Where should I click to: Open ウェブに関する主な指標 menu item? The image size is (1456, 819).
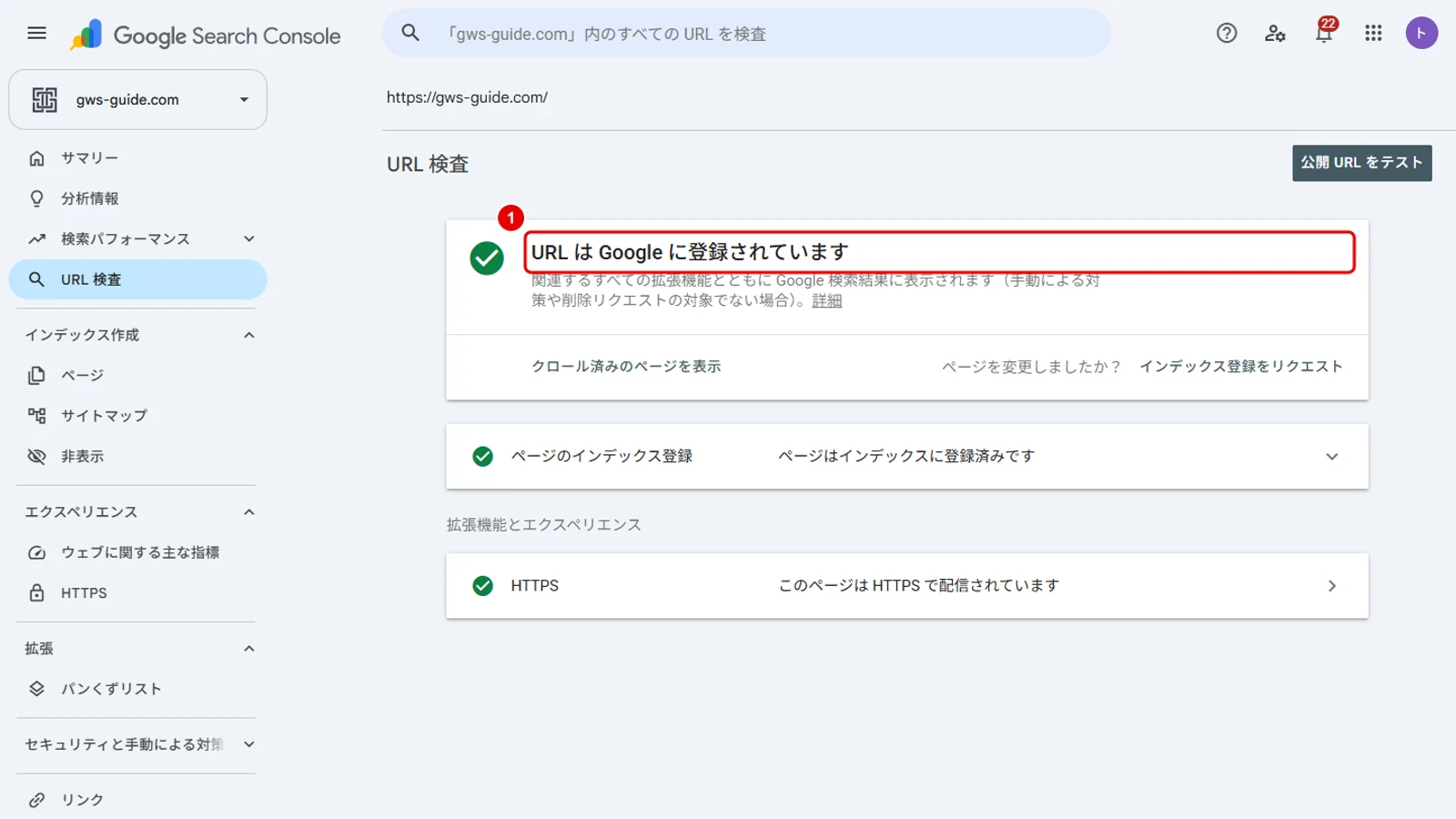(x=137, y=552)
